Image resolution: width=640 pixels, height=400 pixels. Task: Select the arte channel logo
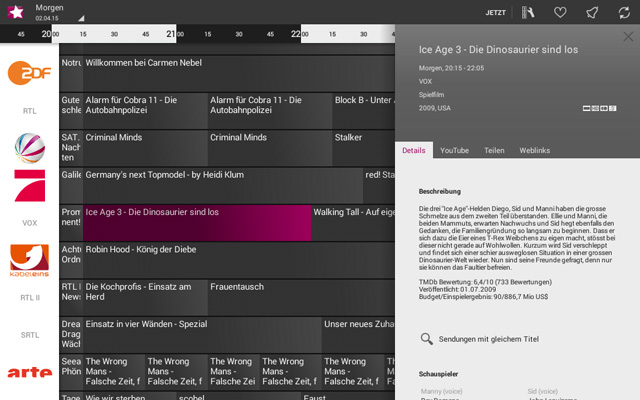click(x=29, y=373)
